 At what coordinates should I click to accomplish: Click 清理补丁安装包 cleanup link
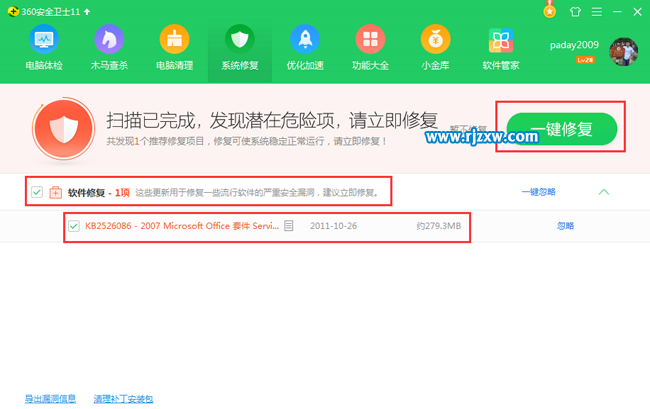[x=124, y=399]
